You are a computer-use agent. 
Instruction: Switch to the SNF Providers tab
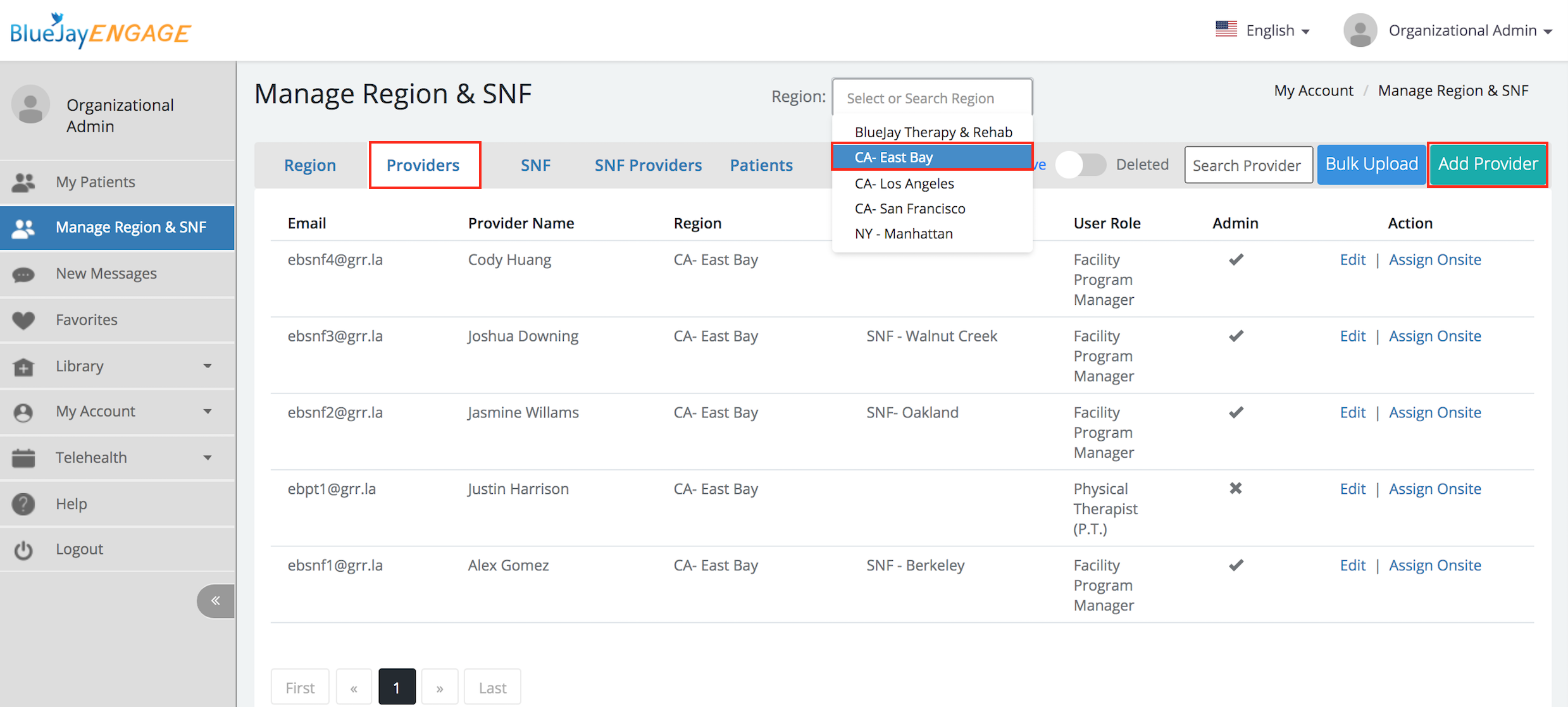648,165
